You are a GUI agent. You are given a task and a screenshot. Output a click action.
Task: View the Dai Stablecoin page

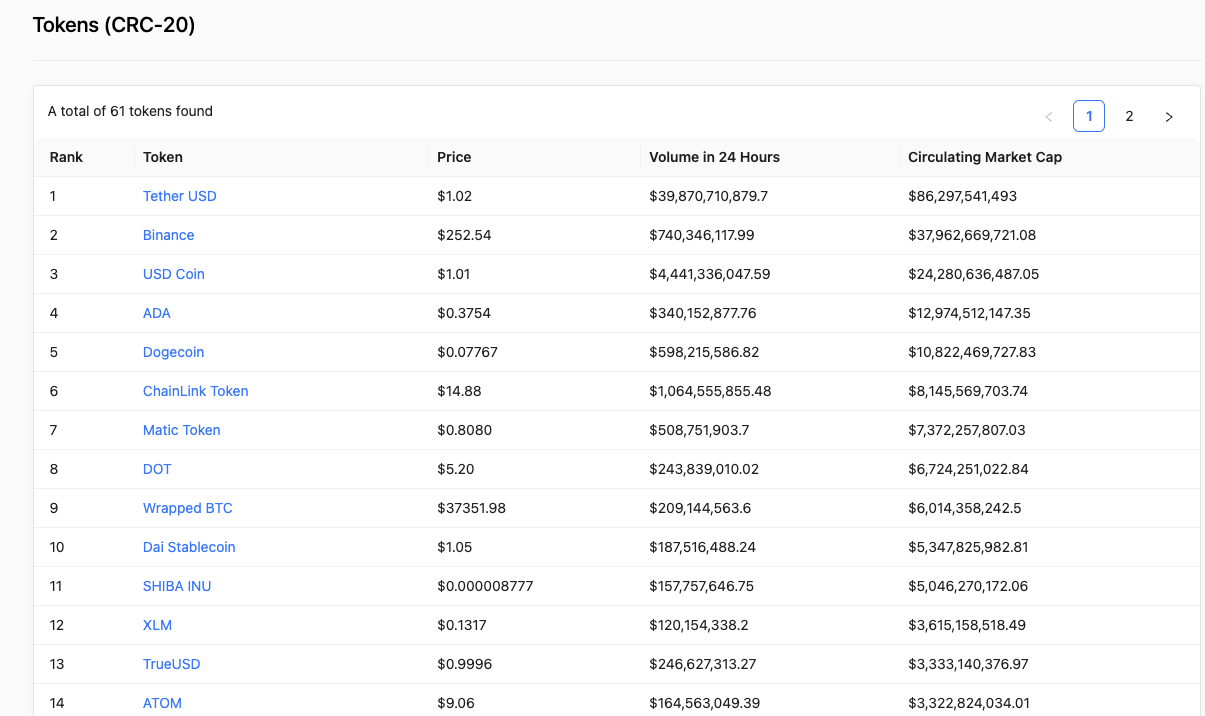pos(188,547)
